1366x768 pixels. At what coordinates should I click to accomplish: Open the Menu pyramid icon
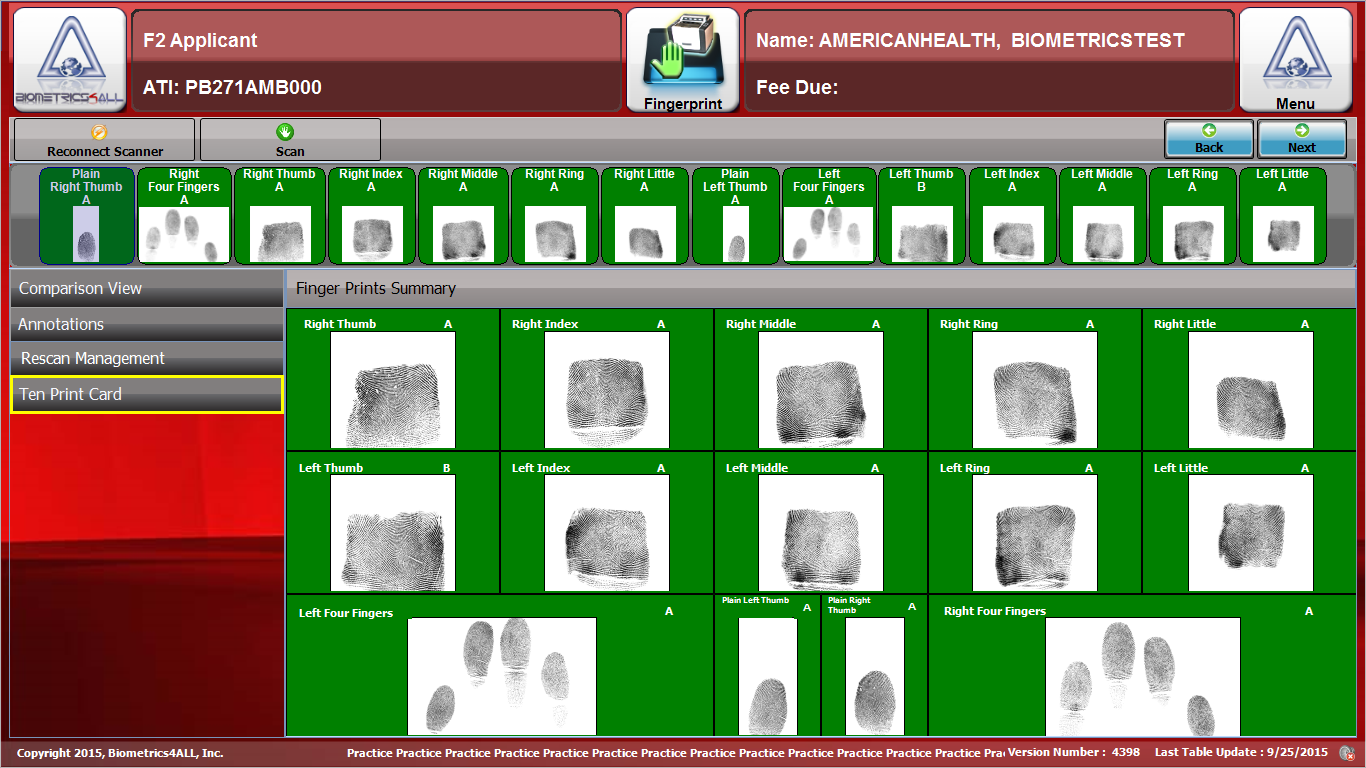(1296, 58)
